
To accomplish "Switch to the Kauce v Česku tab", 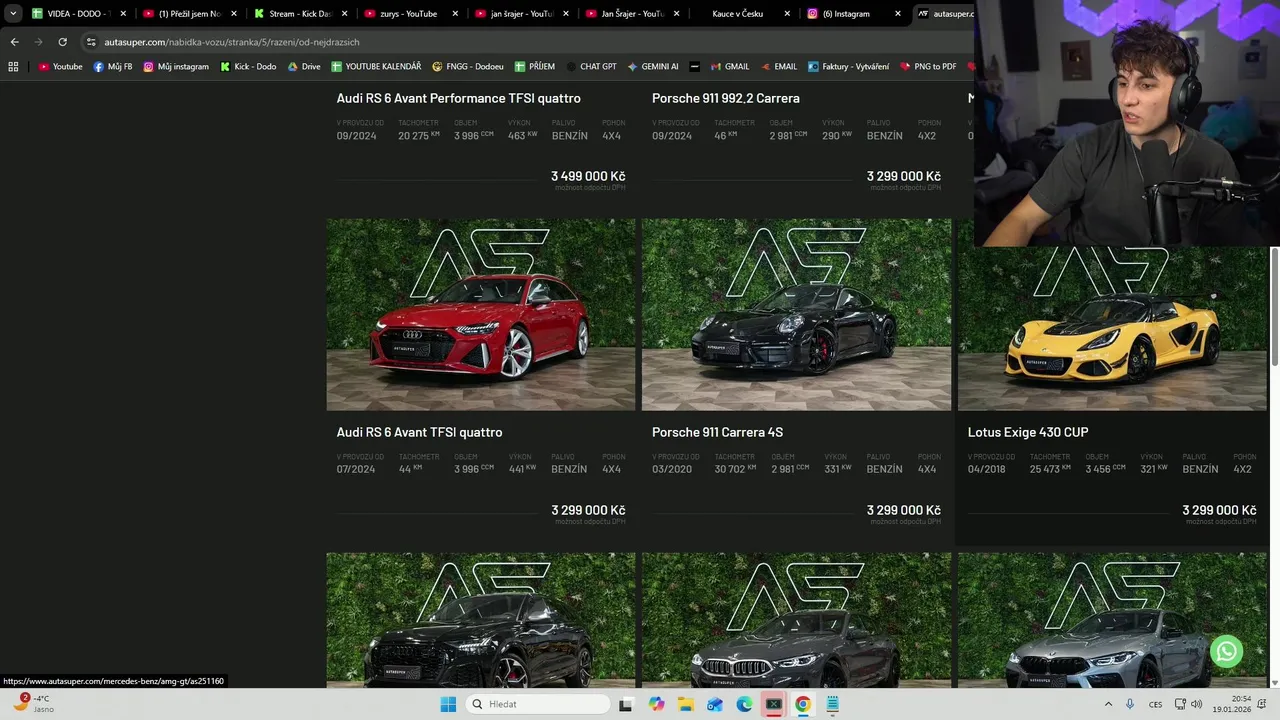I will pos(742,14).
